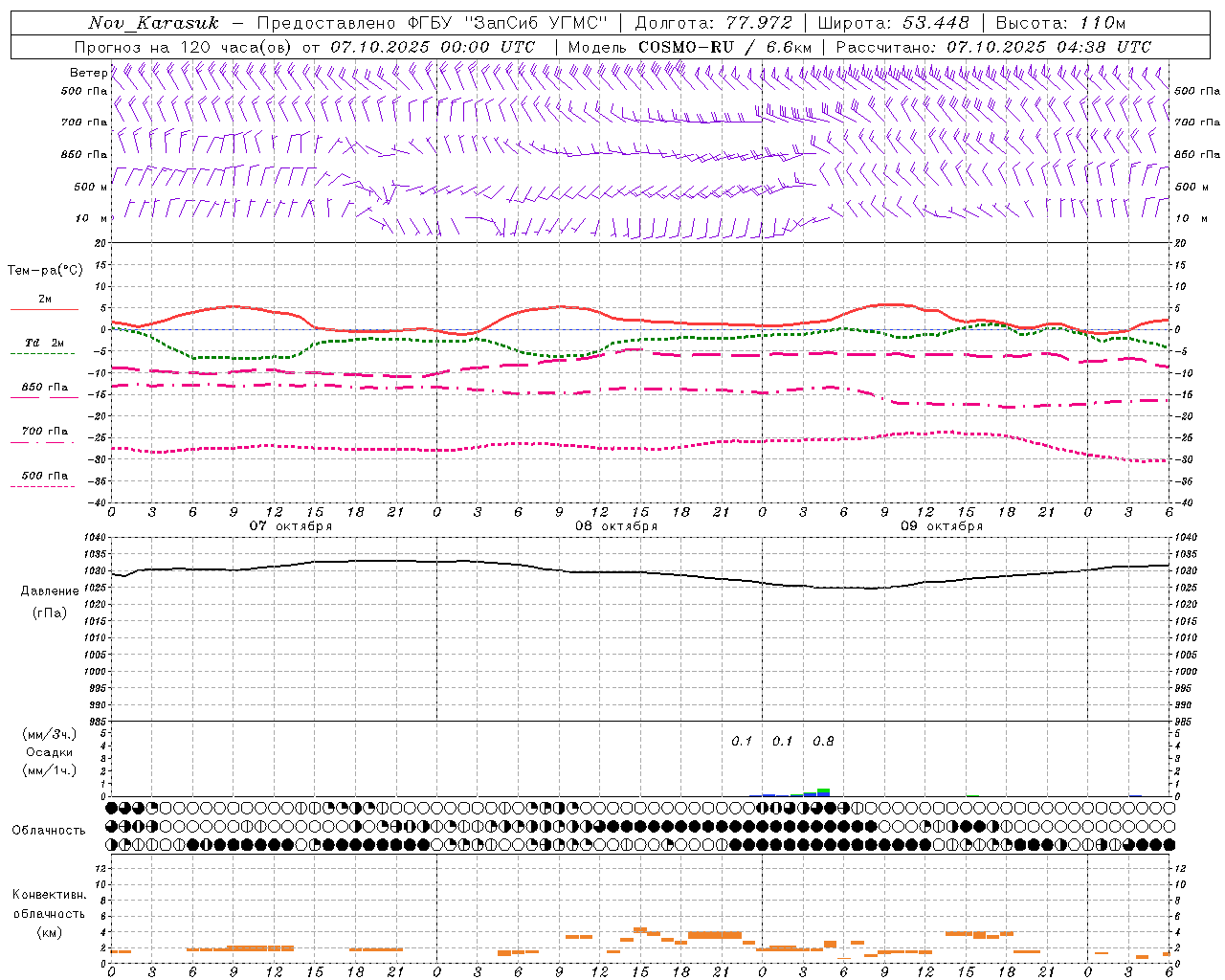Click the 'Широта: 53.448' latitude value
The image size is (1225, 980).
[893, 23]
